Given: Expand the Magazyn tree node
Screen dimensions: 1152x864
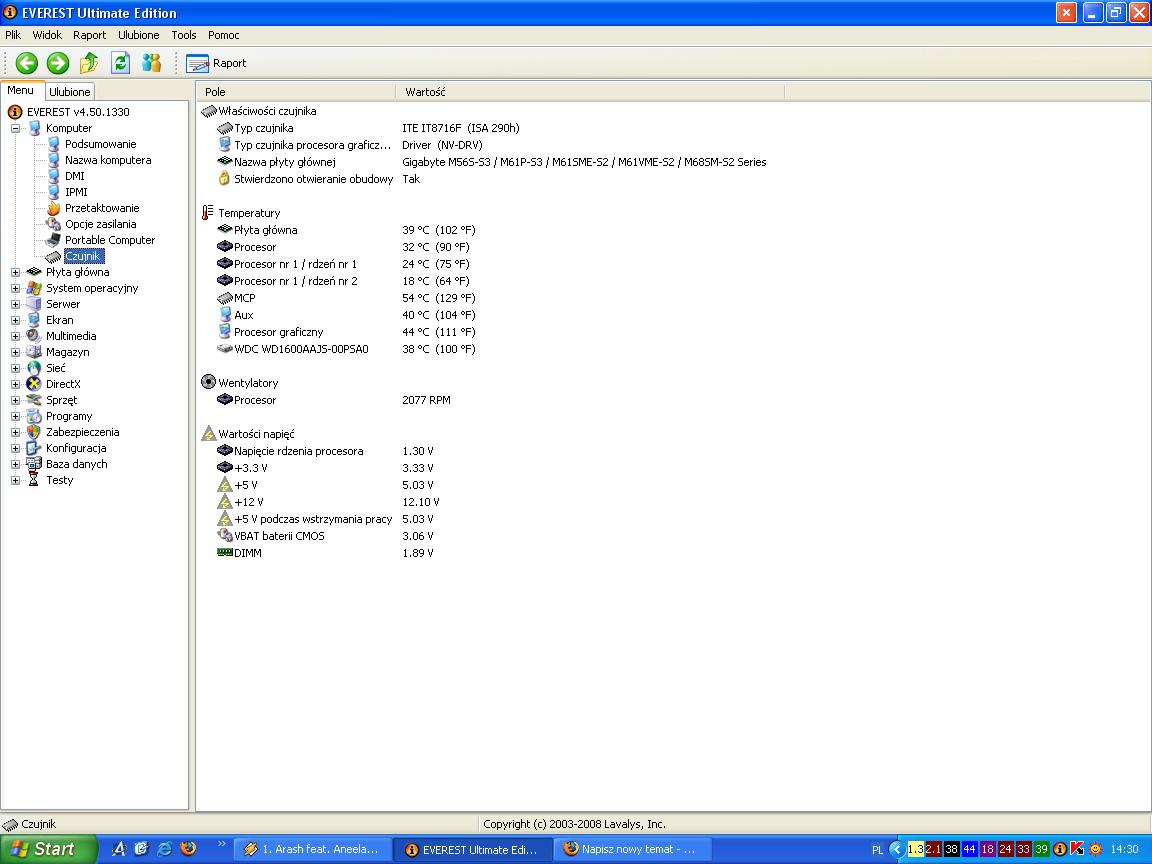Looking at the screenshot, I should 15,353.
